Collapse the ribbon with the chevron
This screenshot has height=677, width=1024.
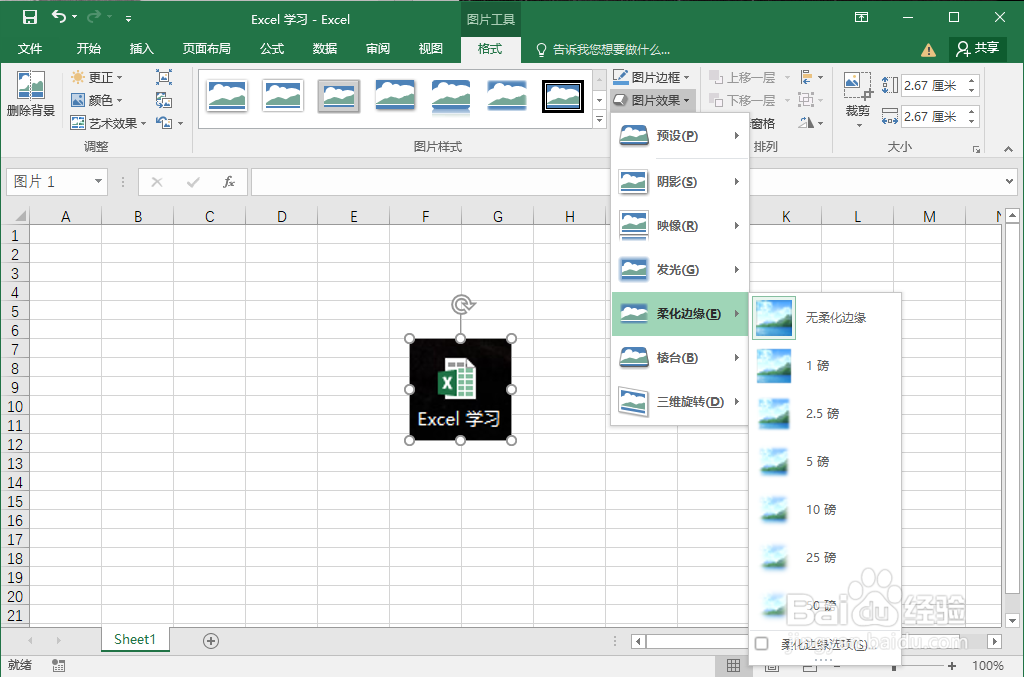pyautogui.click(x=1008, y=150)
